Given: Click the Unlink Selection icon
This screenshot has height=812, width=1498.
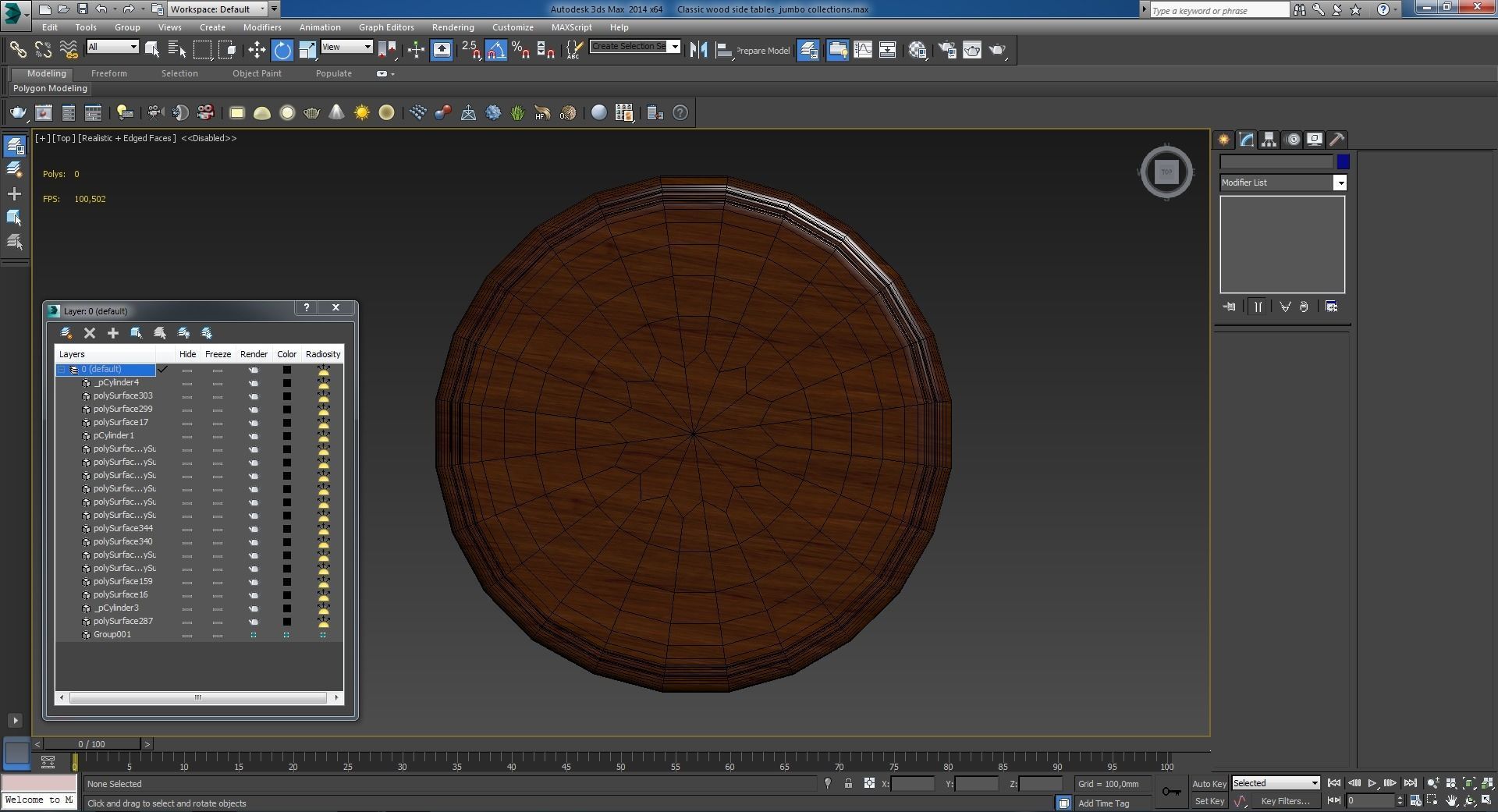Looking at the screenshot, I should pyautogui.click(x=43, y=50).
